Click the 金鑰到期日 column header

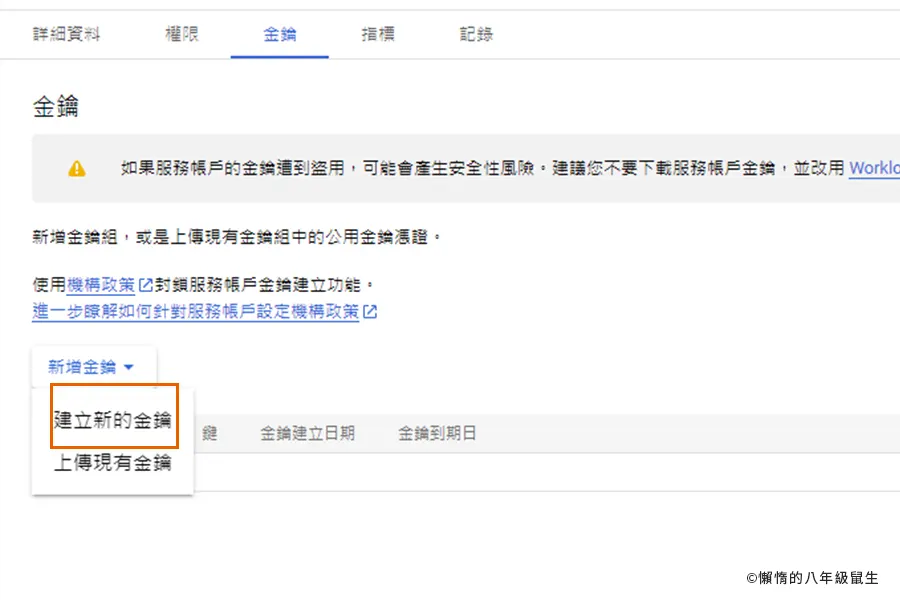tap(437, 433)
